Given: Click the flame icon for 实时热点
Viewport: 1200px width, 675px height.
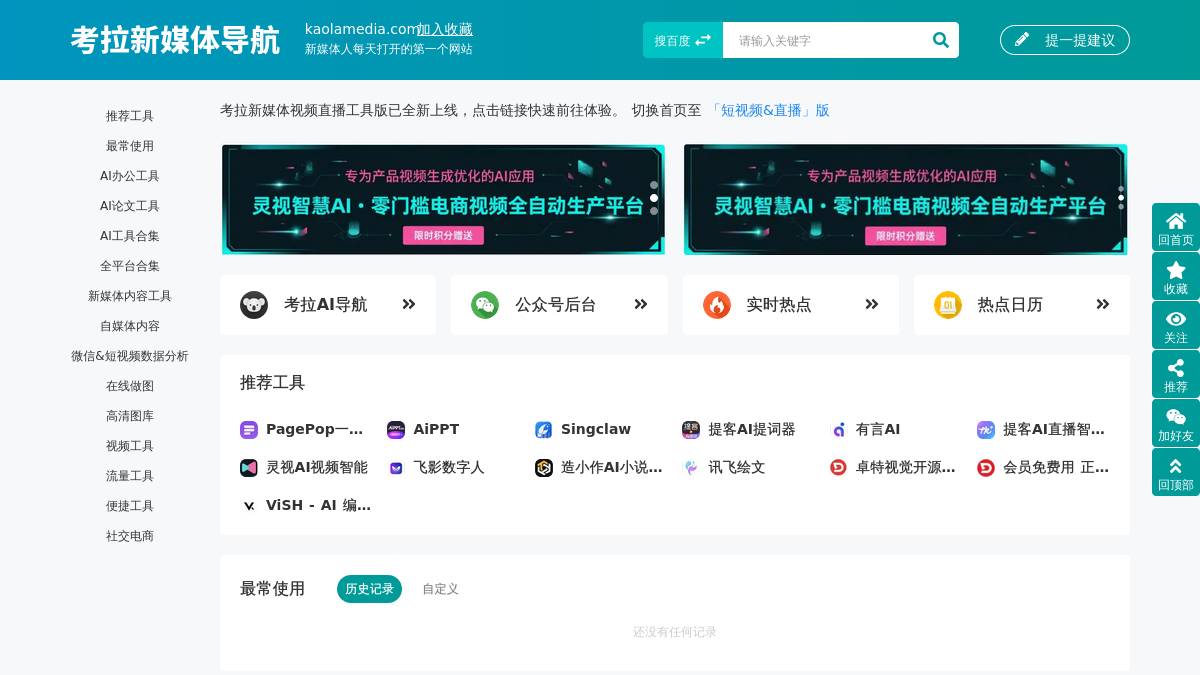Looking at the screenshot, I should 717,305.
